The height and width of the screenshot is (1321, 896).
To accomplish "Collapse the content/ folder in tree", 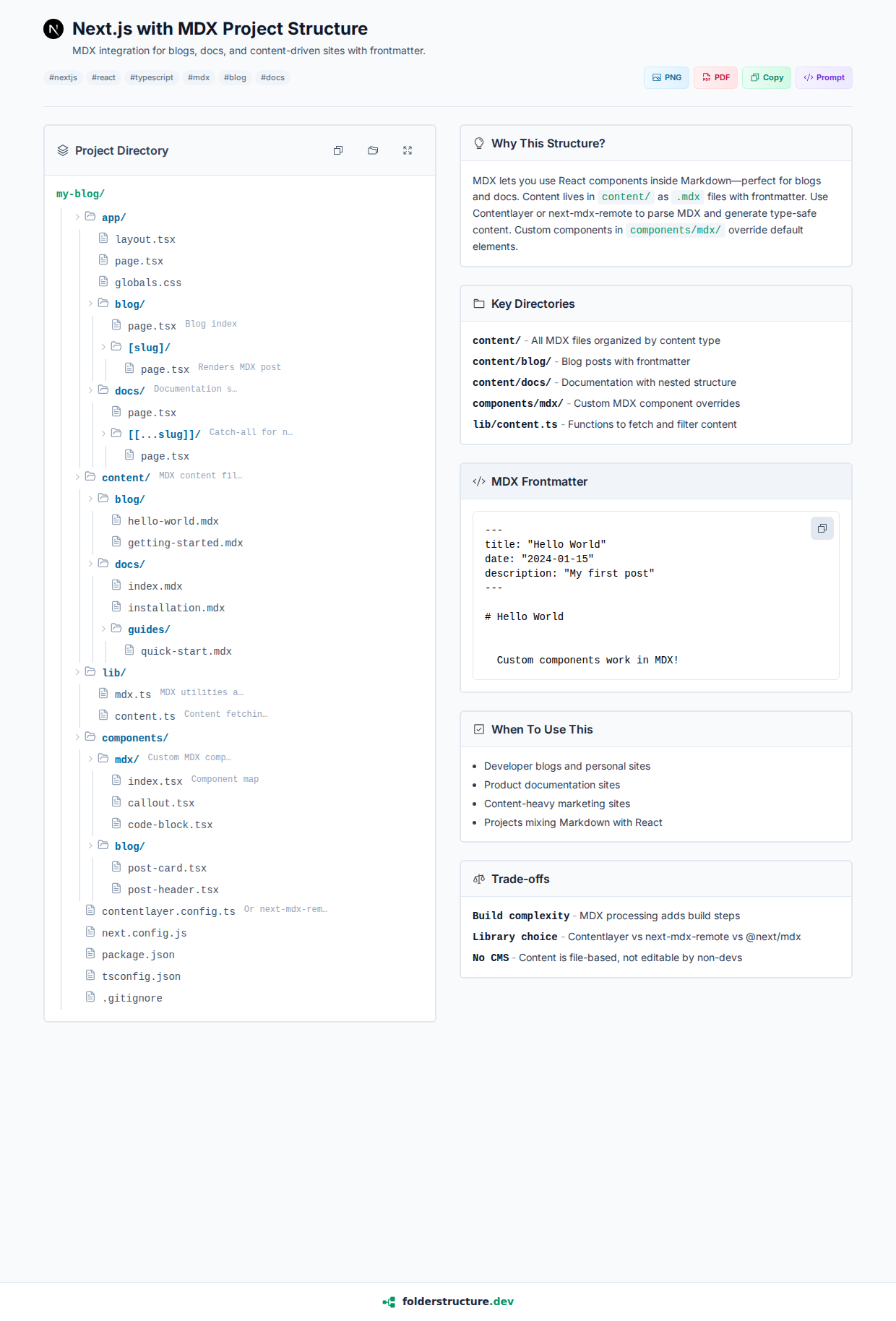I will 77,477.
